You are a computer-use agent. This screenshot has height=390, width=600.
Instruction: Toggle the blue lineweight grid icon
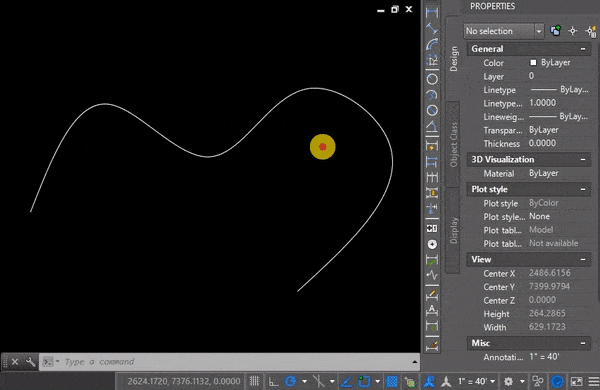(392, 382)
